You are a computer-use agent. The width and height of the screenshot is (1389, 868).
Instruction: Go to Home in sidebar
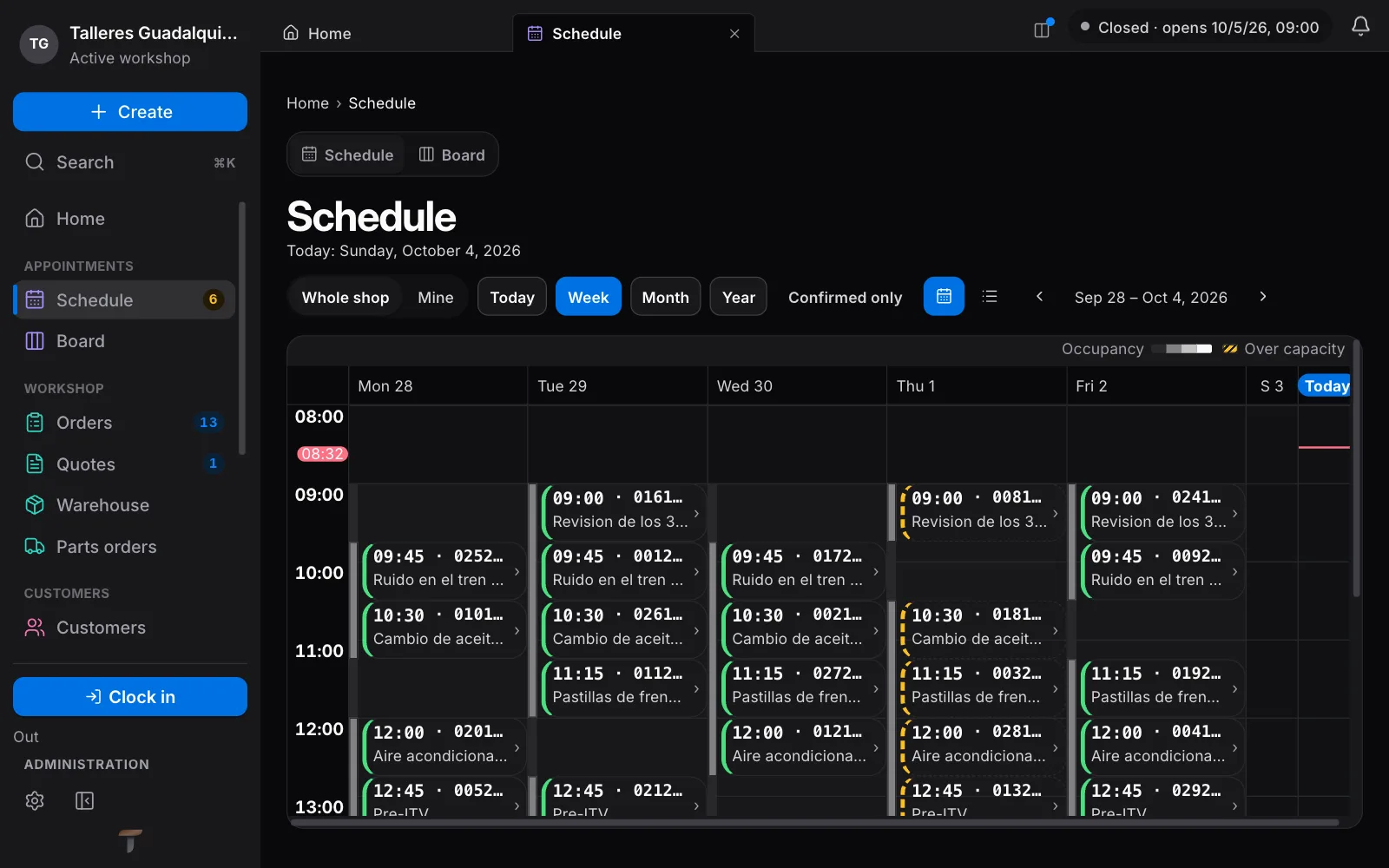point(123,219)
